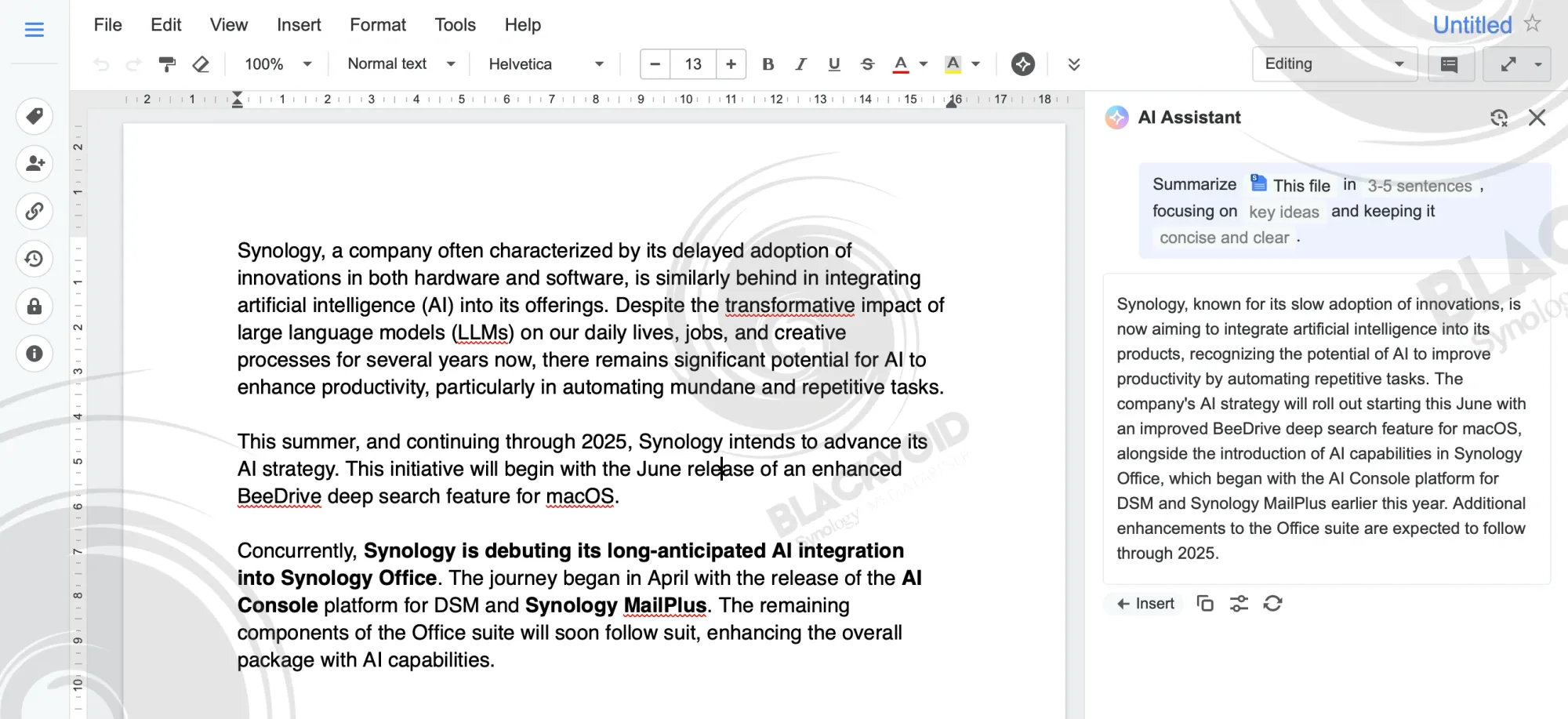The image size is (1568, 719).
Task: Click the word BeeDrive in document
Action: point(279,496)
